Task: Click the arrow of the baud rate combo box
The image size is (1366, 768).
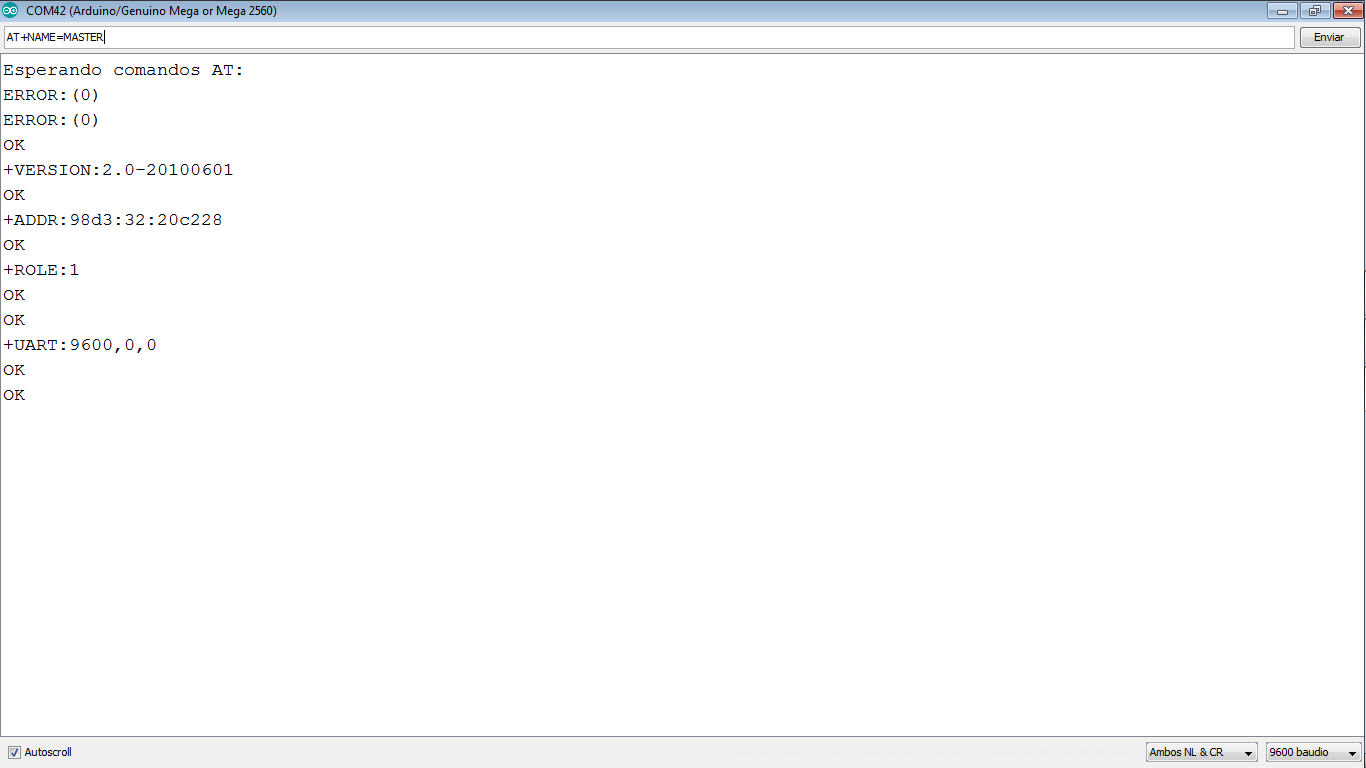Action: click(1353, 753)
